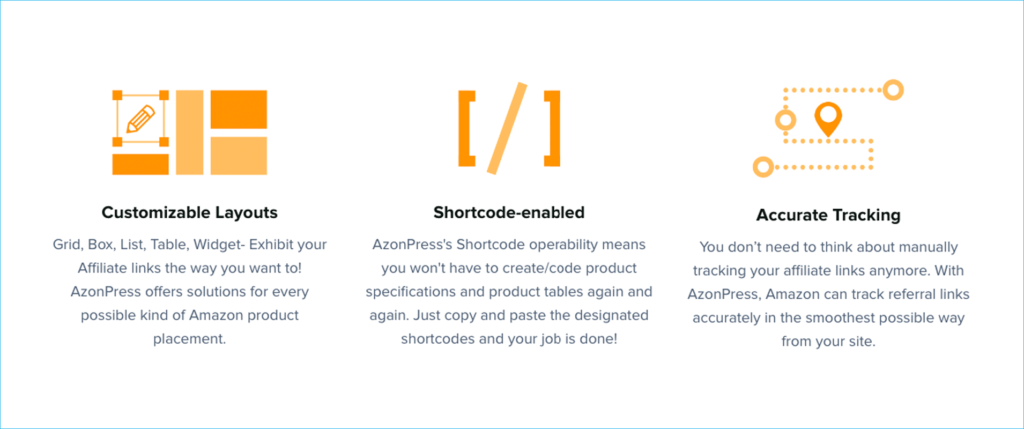Click the Accurate Tracking heading
The height and width of the screenshot is (429, 1024).
pos(828,215)
